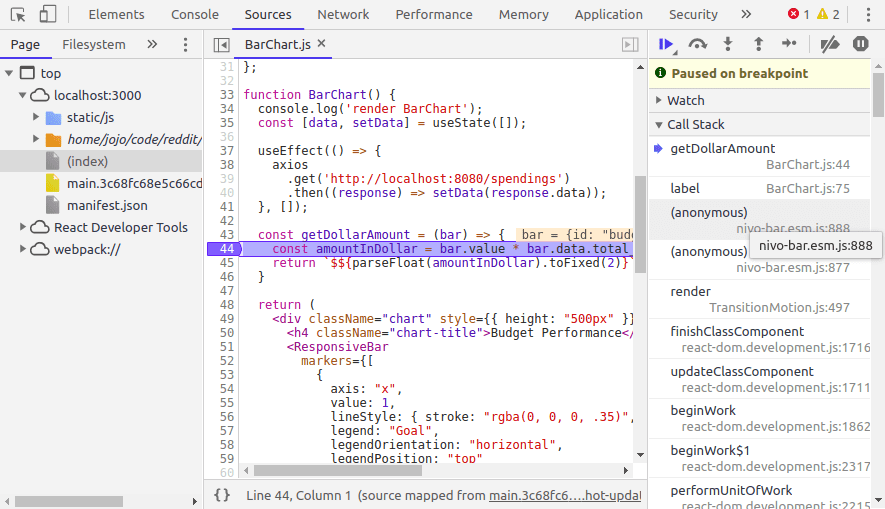Screen dimensions: 885x509
Task: Hide the debugger sidebar icon
Action: tap(630, 45)
